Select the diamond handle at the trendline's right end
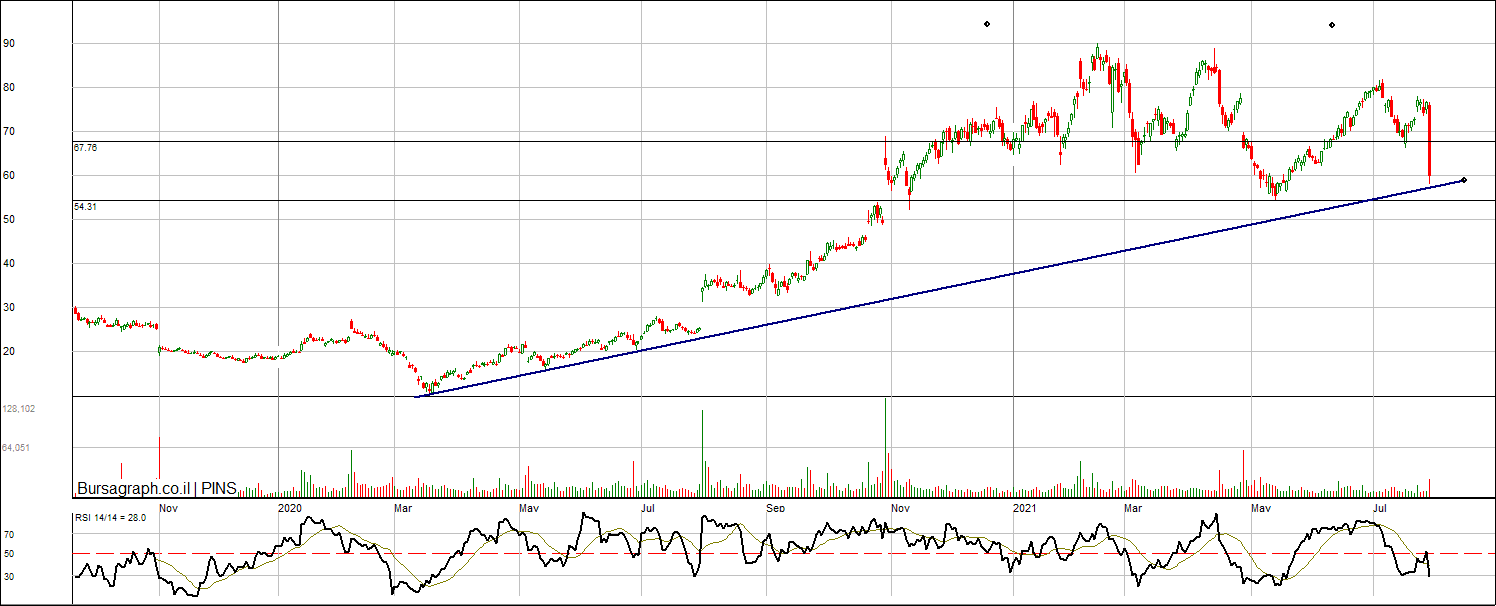 (x=1463, y=180)
